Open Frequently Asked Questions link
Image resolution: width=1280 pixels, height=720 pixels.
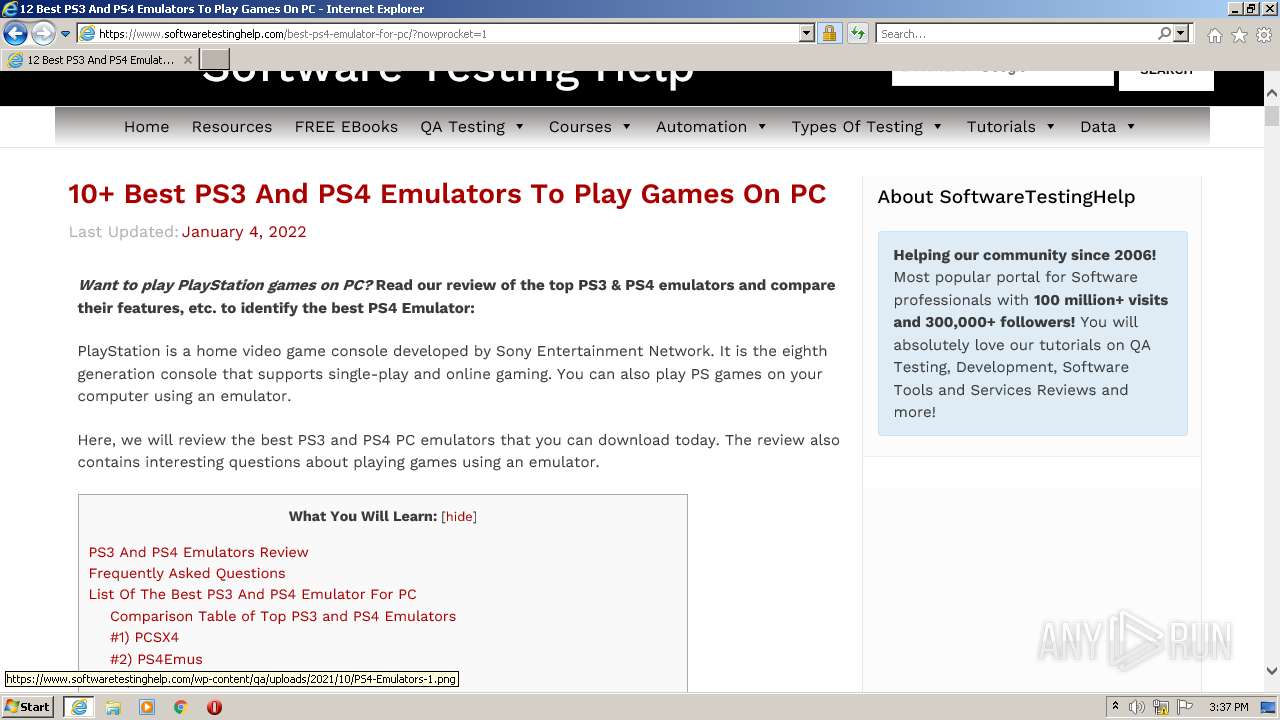click(x=187, y=573)
